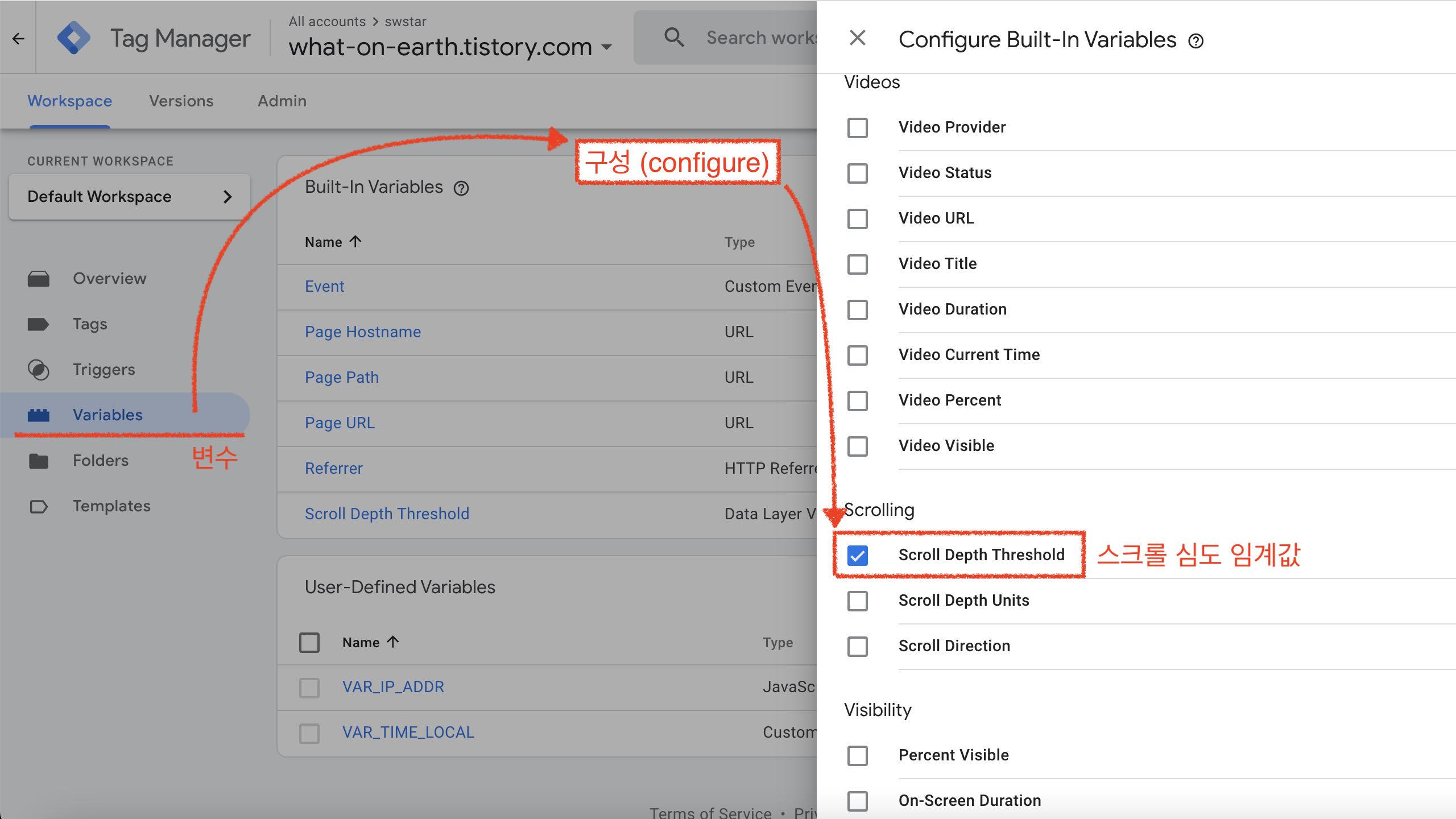Enable the Video Percent variable

click(x=858, y=401)
